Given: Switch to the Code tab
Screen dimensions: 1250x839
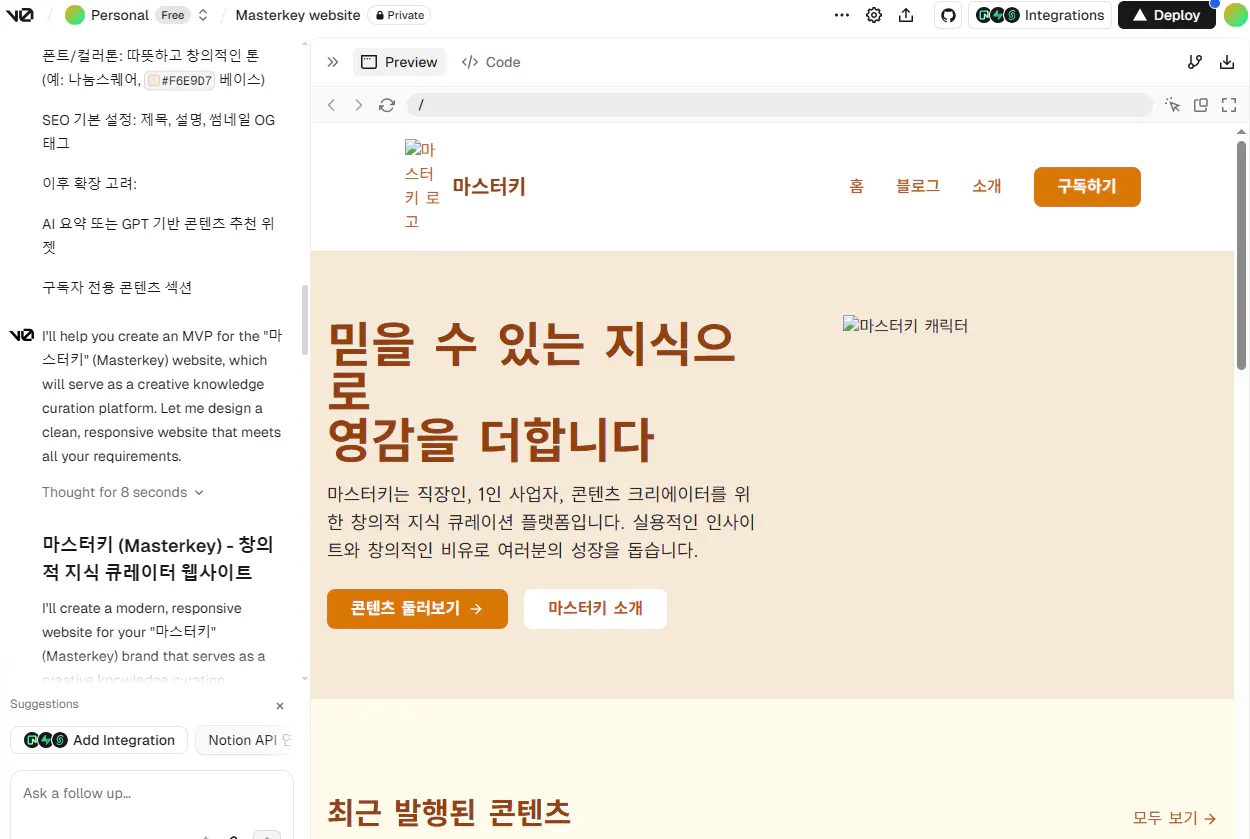Looking at the screenshot, I should [x=491, y=62].
